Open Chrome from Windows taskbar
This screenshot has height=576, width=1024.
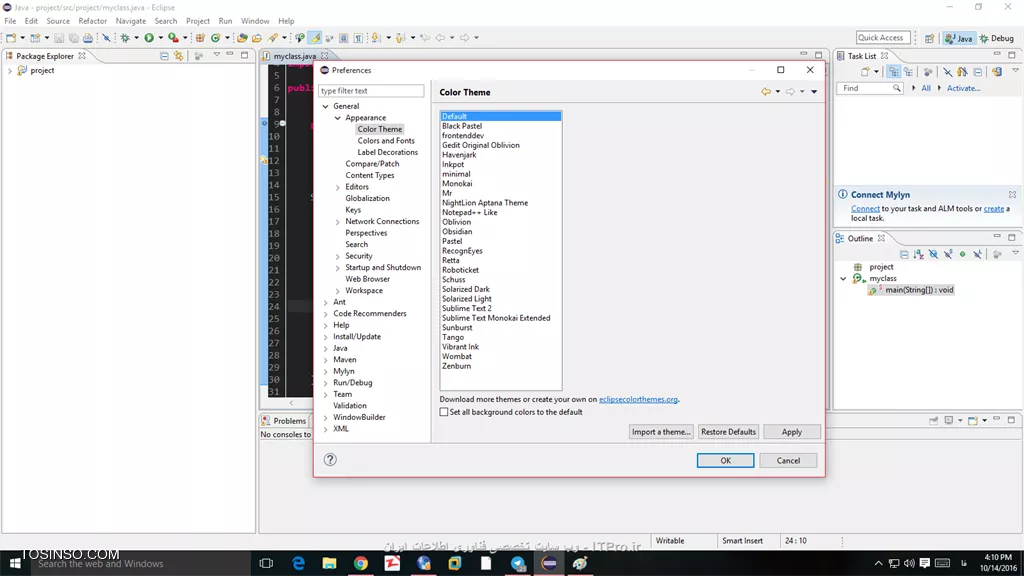360,563
